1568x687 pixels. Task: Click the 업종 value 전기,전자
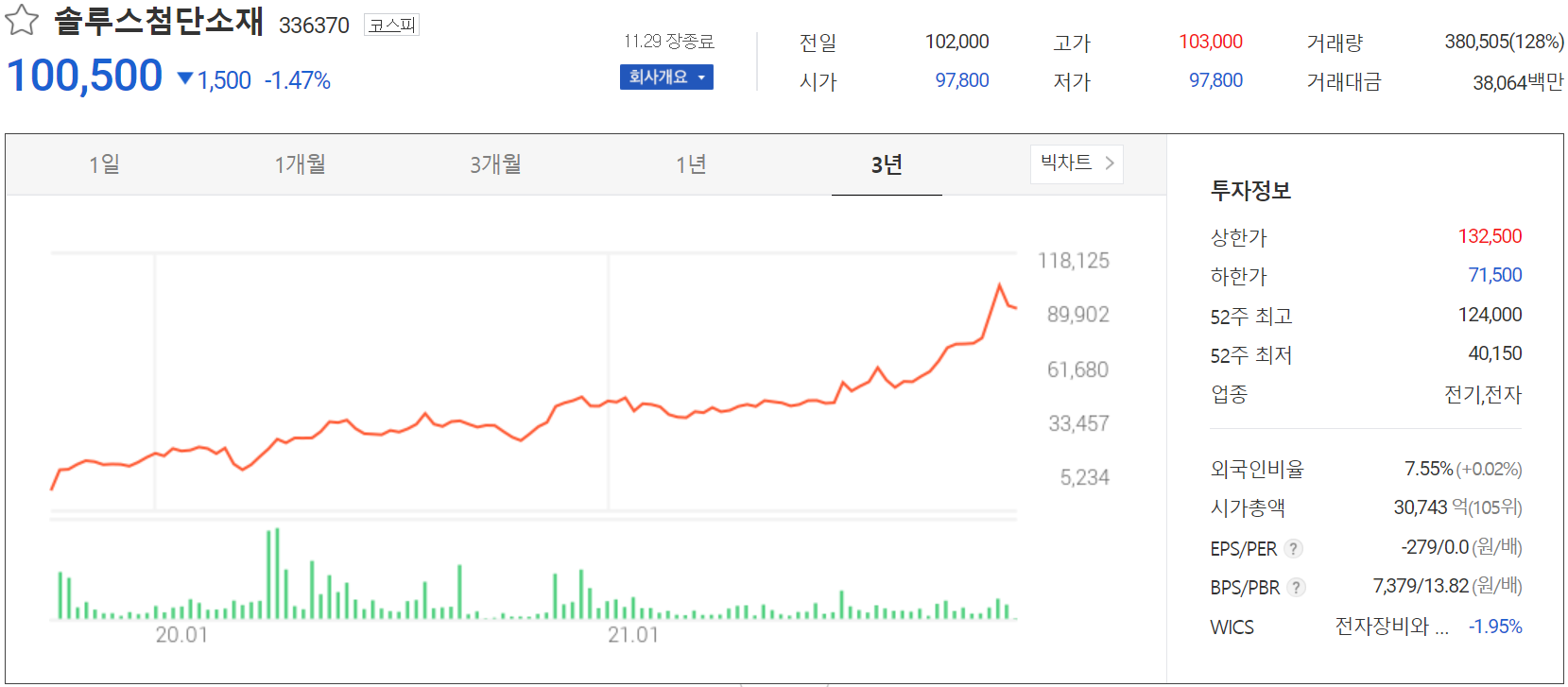(1483, 394)
